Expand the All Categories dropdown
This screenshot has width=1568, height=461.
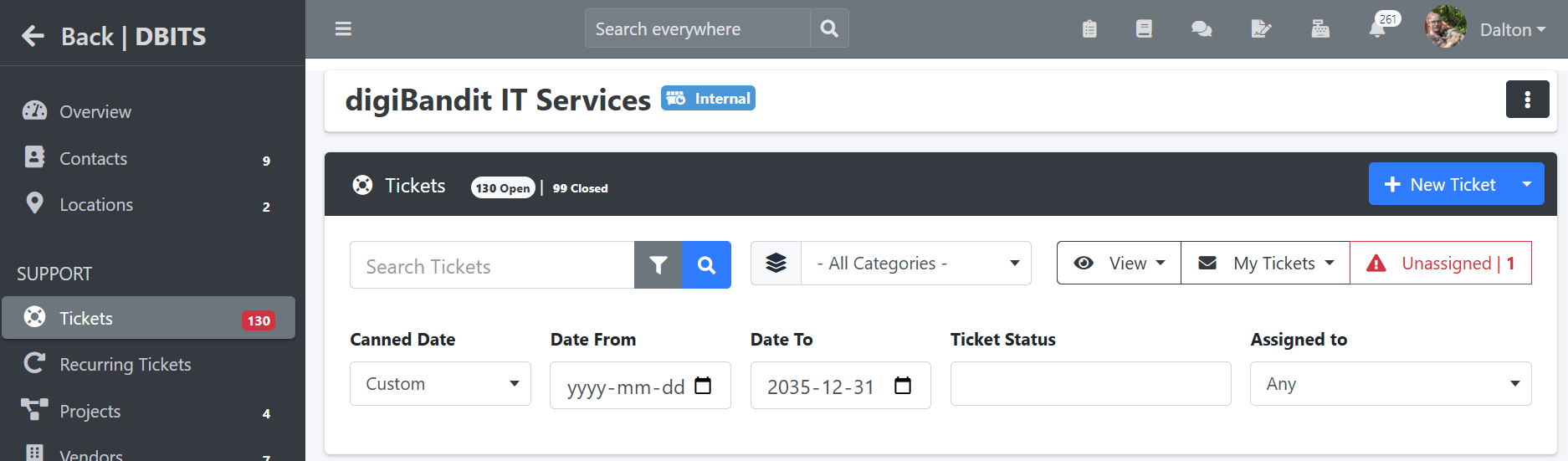pyautogui.click(x=915, y=264)
